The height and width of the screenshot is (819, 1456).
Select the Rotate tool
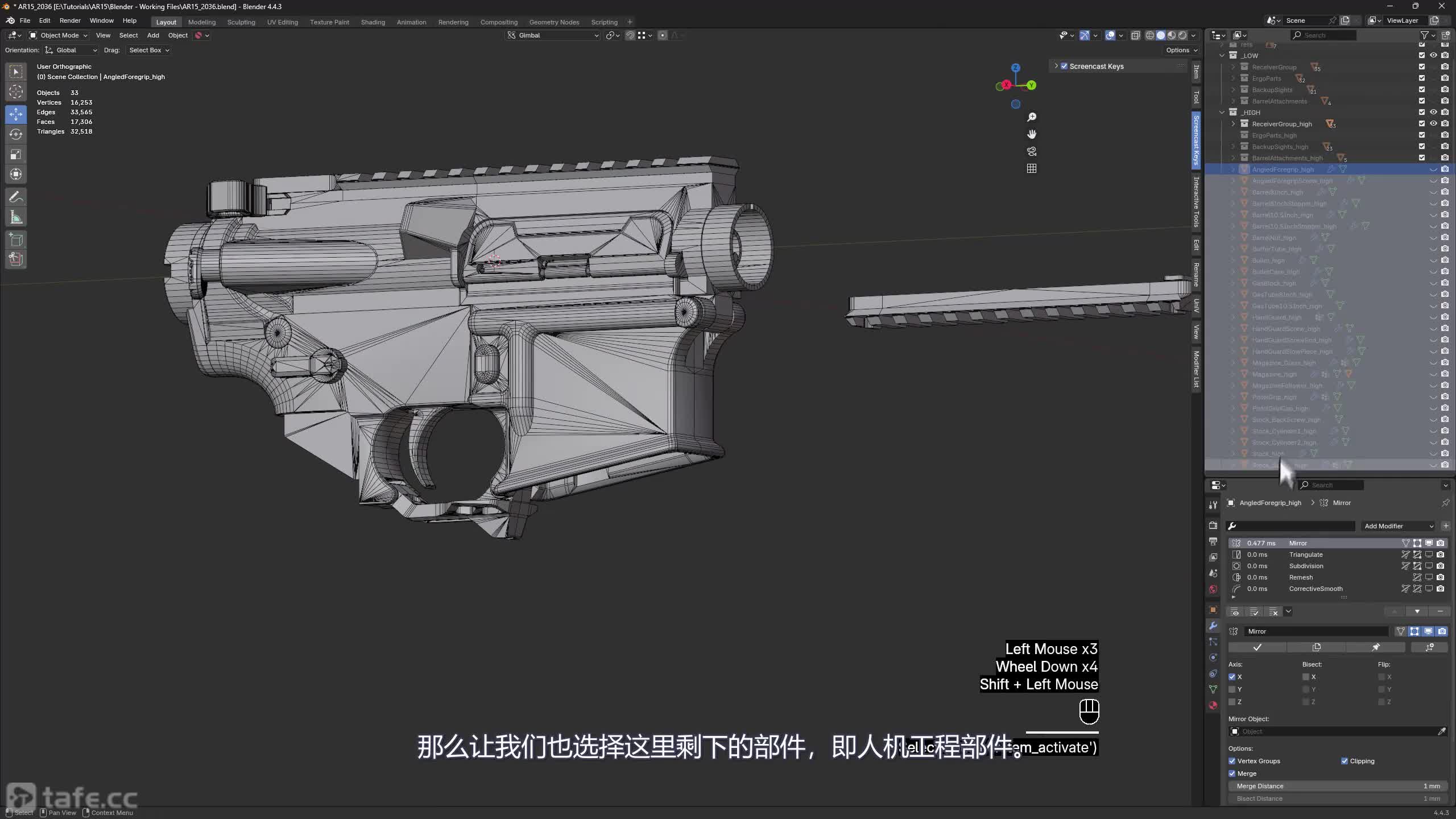tap(16, 134)
